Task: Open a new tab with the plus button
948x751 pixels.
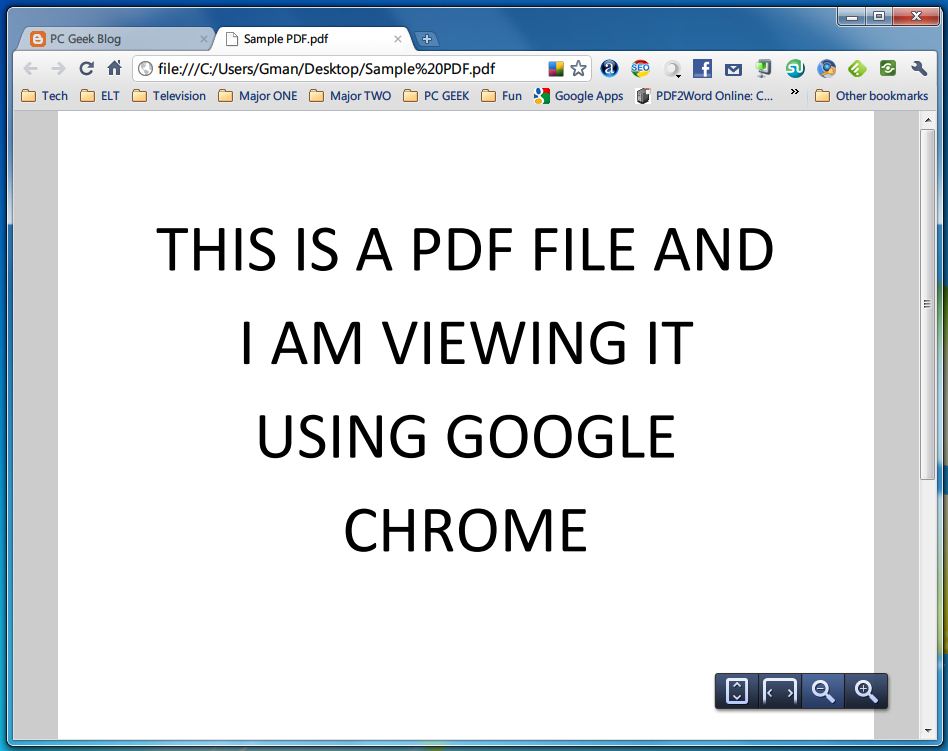Action: [x=427, y=38]
